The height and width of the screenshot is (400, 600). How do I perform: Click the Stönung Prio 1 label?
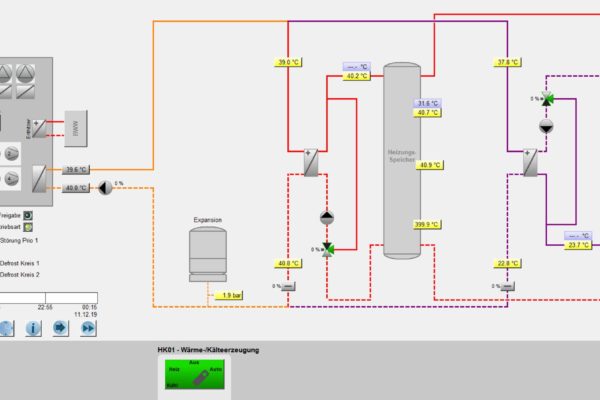point(19,240)
